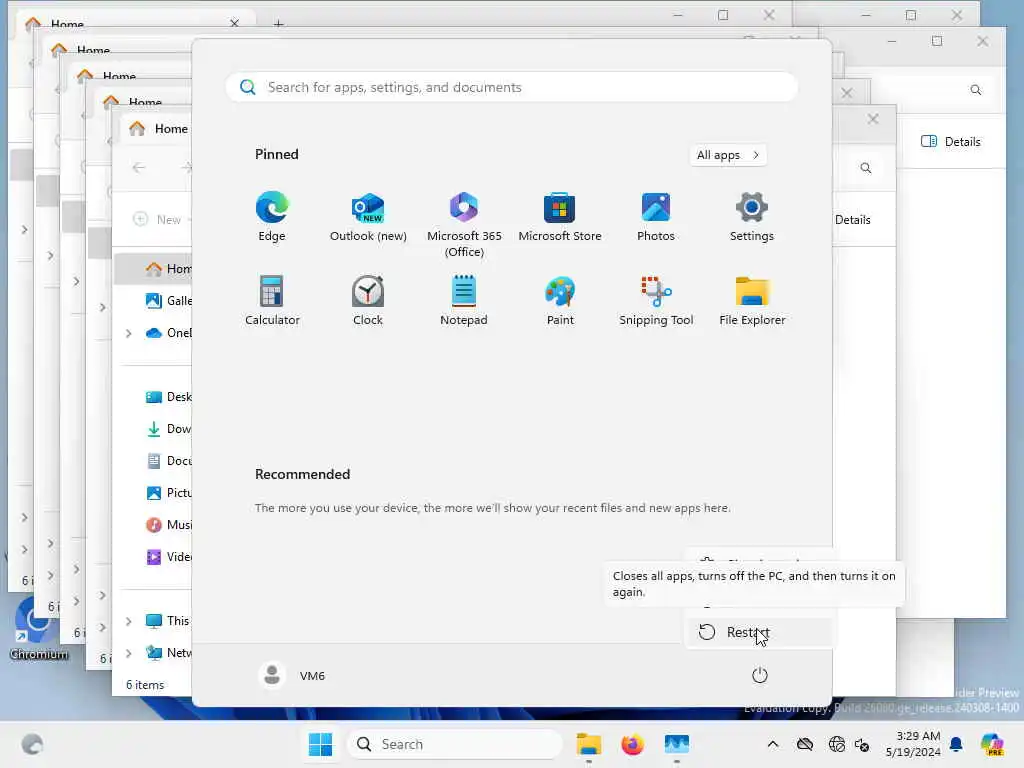Open Gallery in File Explorer sidebar
The height and width of the screenshot is (768, 1024).
[168, 300]
